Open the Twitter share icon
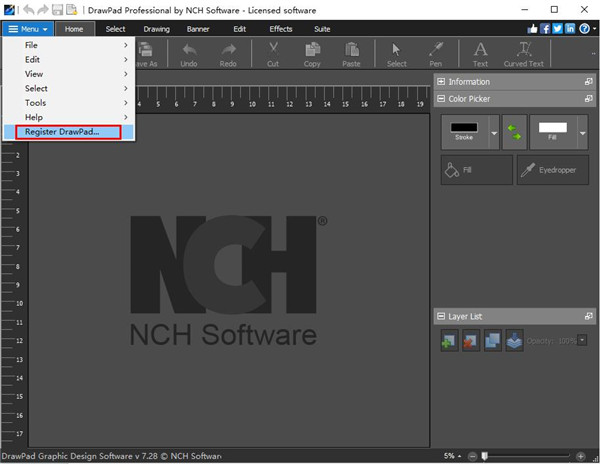 tap(558, 29)
